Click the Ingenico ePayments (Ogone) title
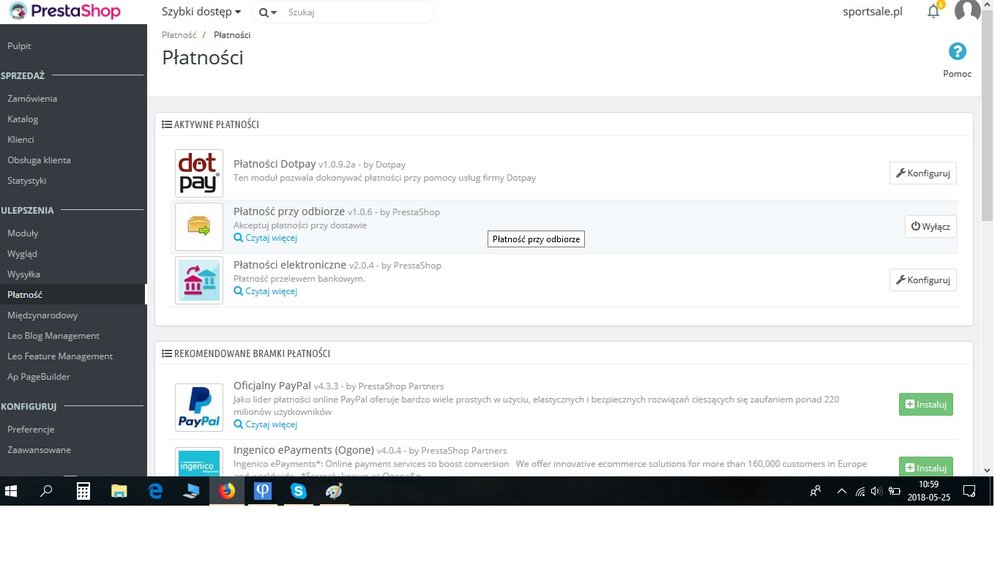 click(304, 450)
